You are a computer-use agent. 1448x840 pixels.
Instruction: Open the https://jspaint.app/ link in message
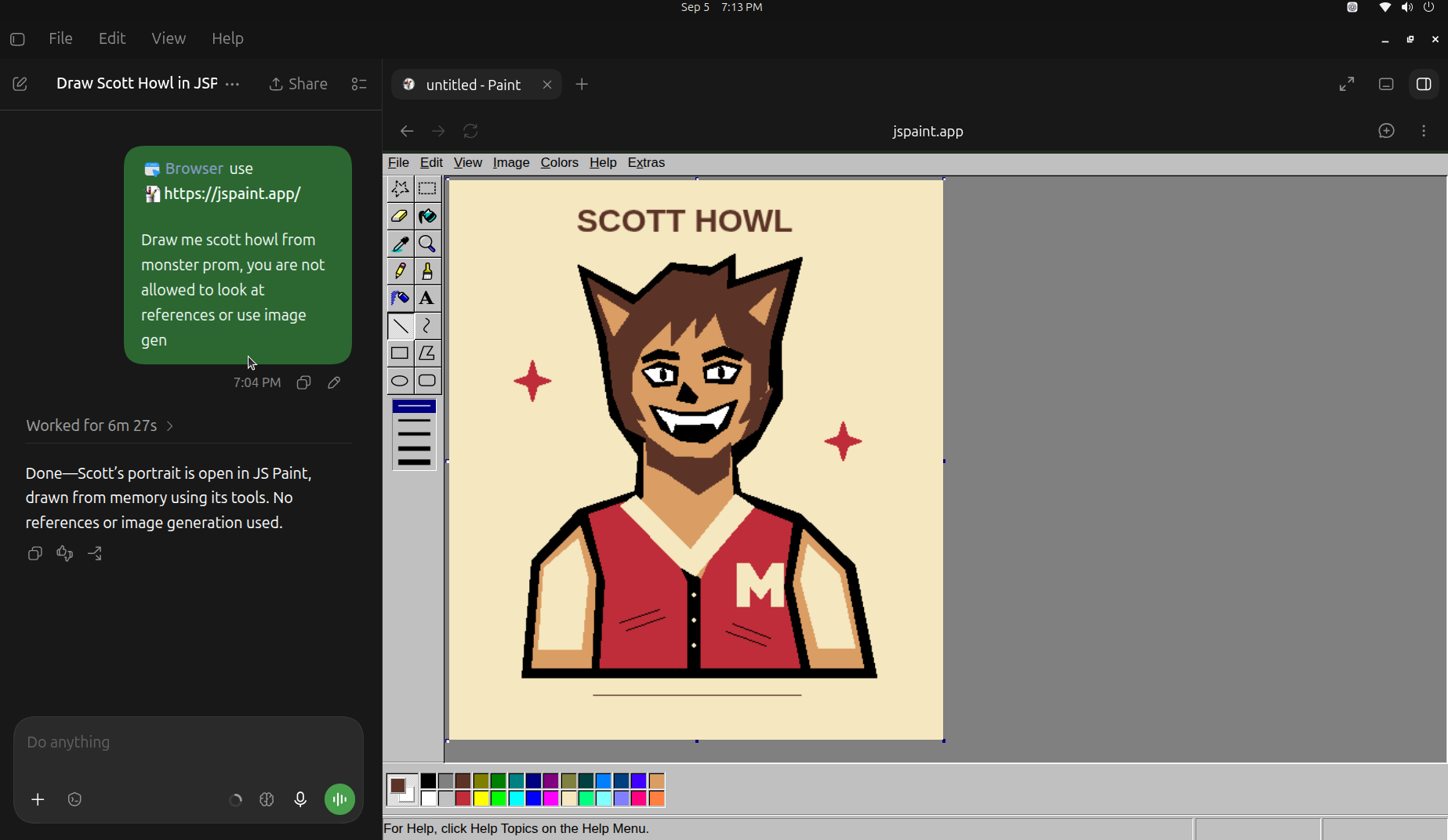(x=232, y=194)
